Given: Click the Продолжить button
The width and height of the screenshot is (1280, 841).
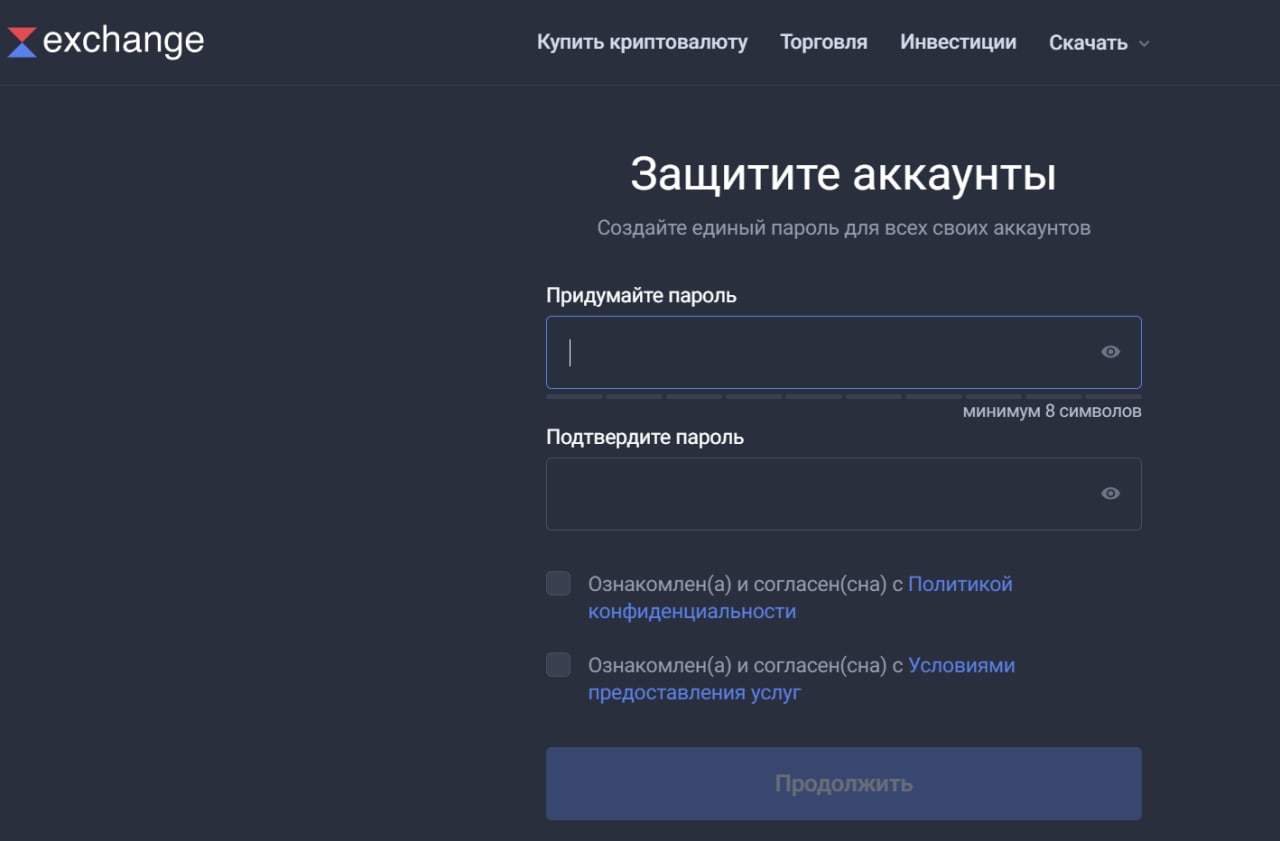Looking at the screenshot, I should click(843, 784).
